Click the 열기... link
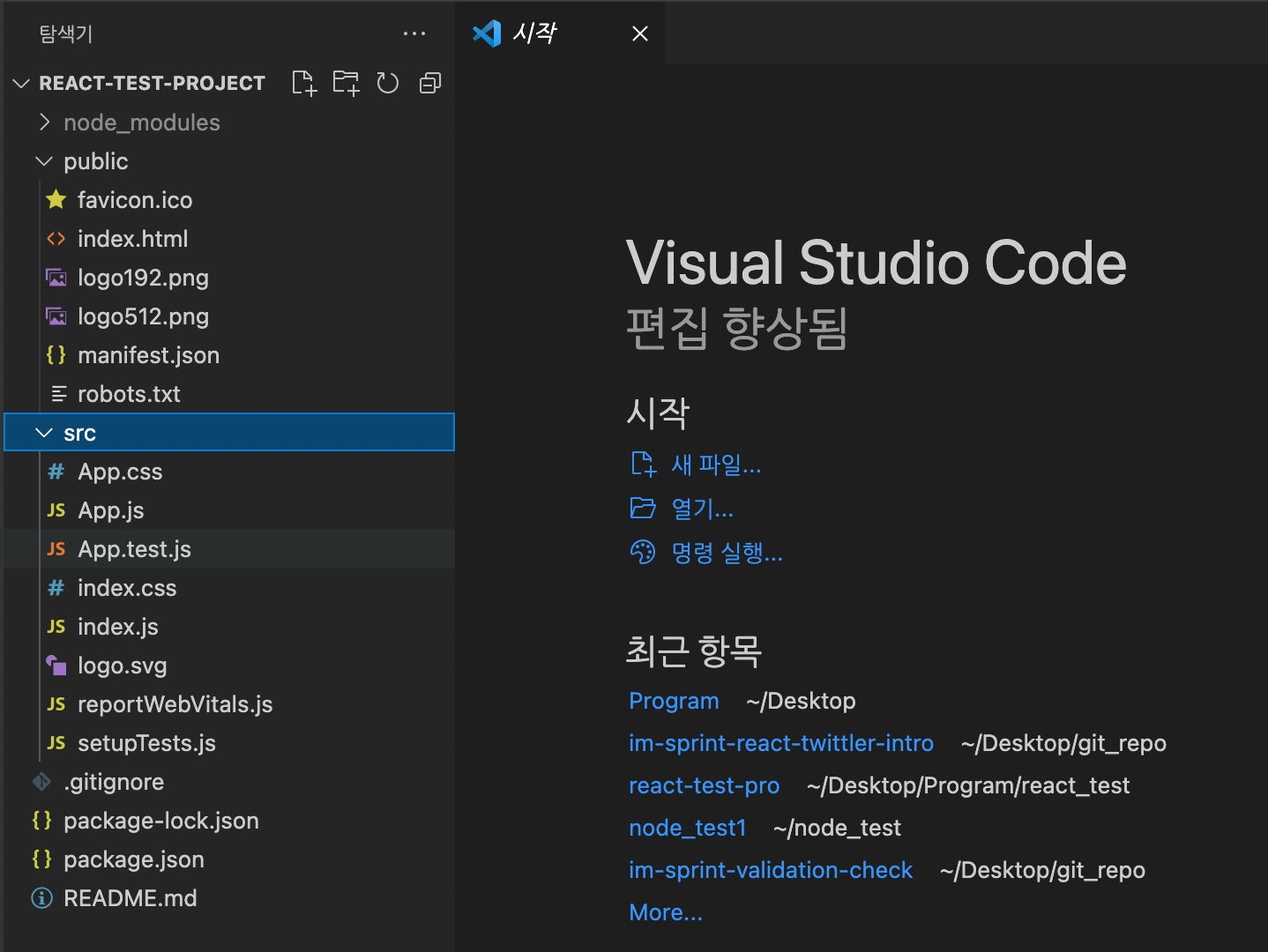Viewport: 1268px width, 952px height. click(x=702, y=508)
